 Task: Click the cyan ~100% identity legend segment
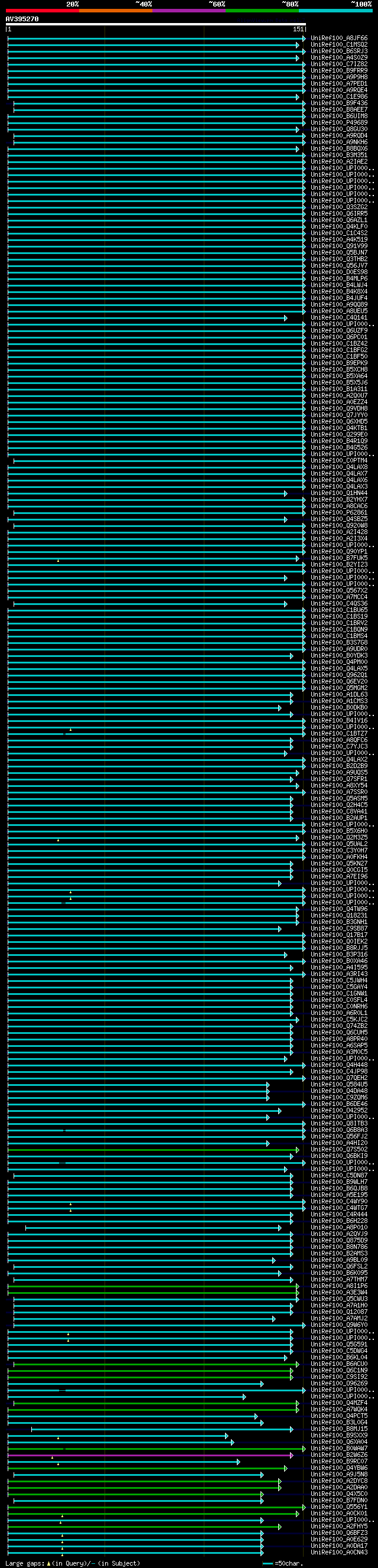click(x=336, y=11)
